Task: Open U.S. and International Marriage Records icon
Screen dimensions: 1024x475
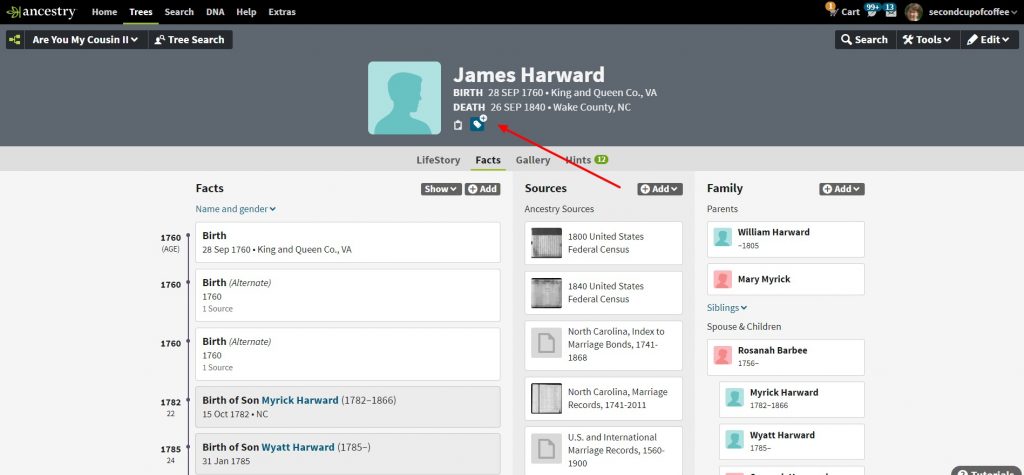Action: pyautogui.click(x=546, y=448)
